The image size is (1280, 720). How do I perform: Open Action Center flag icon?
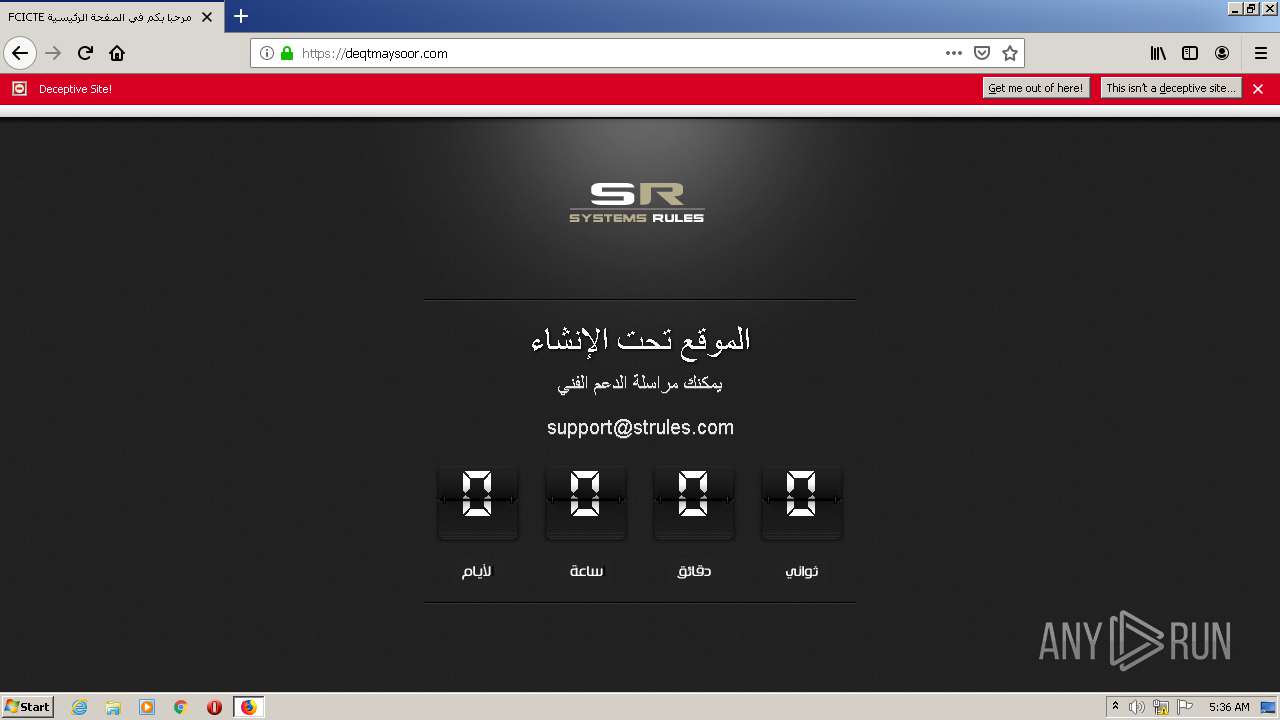[x=1185, y=707]
